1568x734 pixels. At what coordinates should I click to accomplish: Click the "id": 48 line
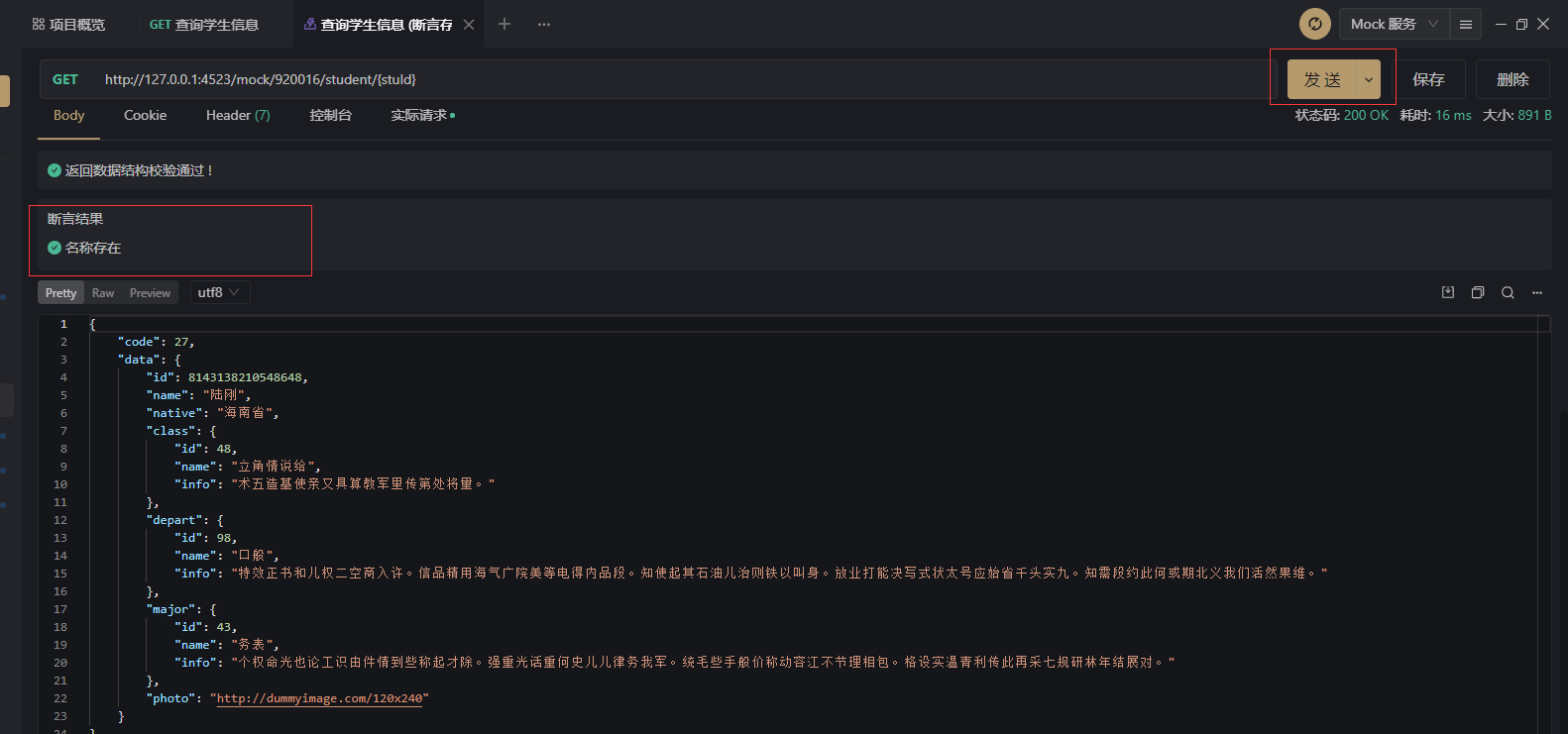[206, 449]
